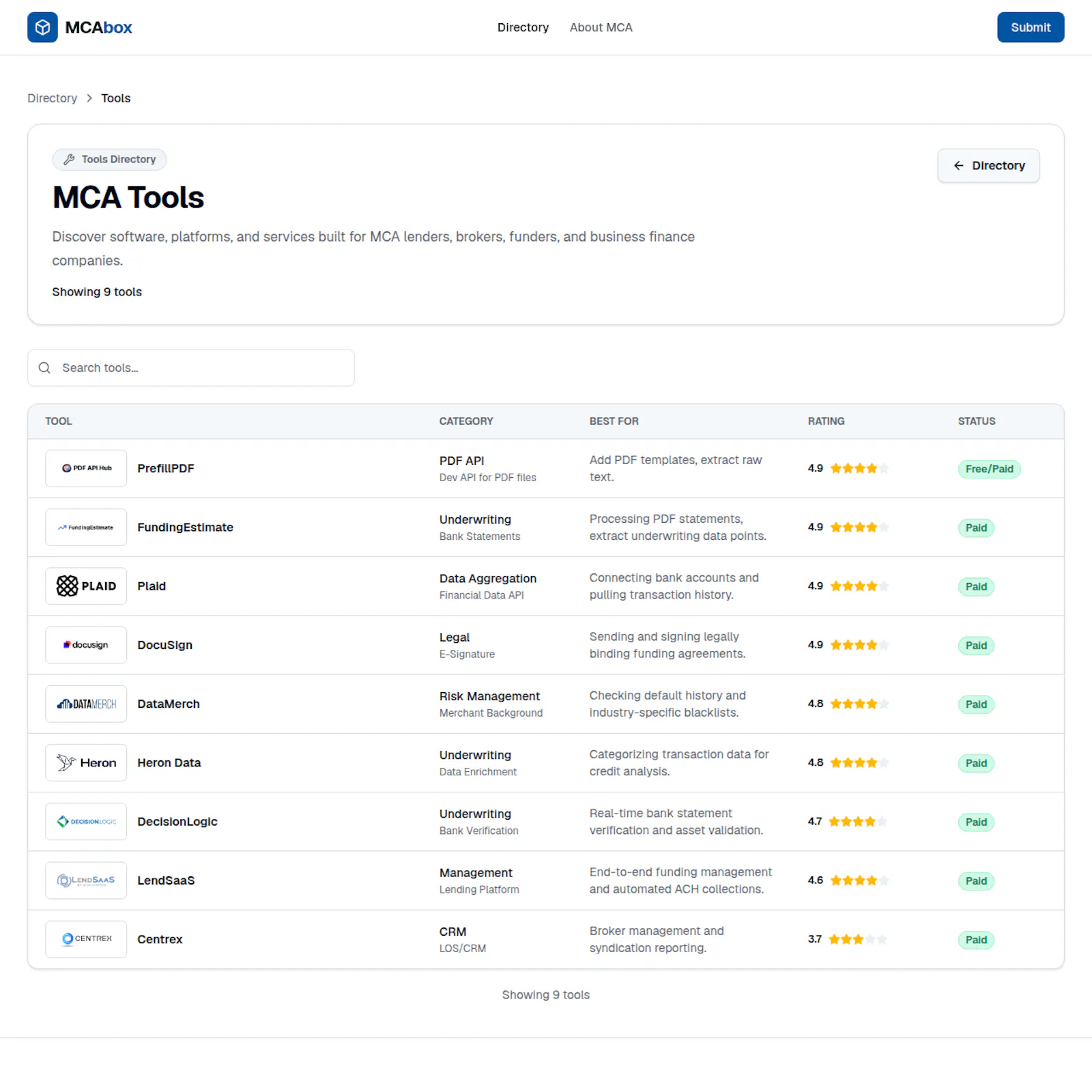Open the PrefillPDF tool name

click(166, 468)
